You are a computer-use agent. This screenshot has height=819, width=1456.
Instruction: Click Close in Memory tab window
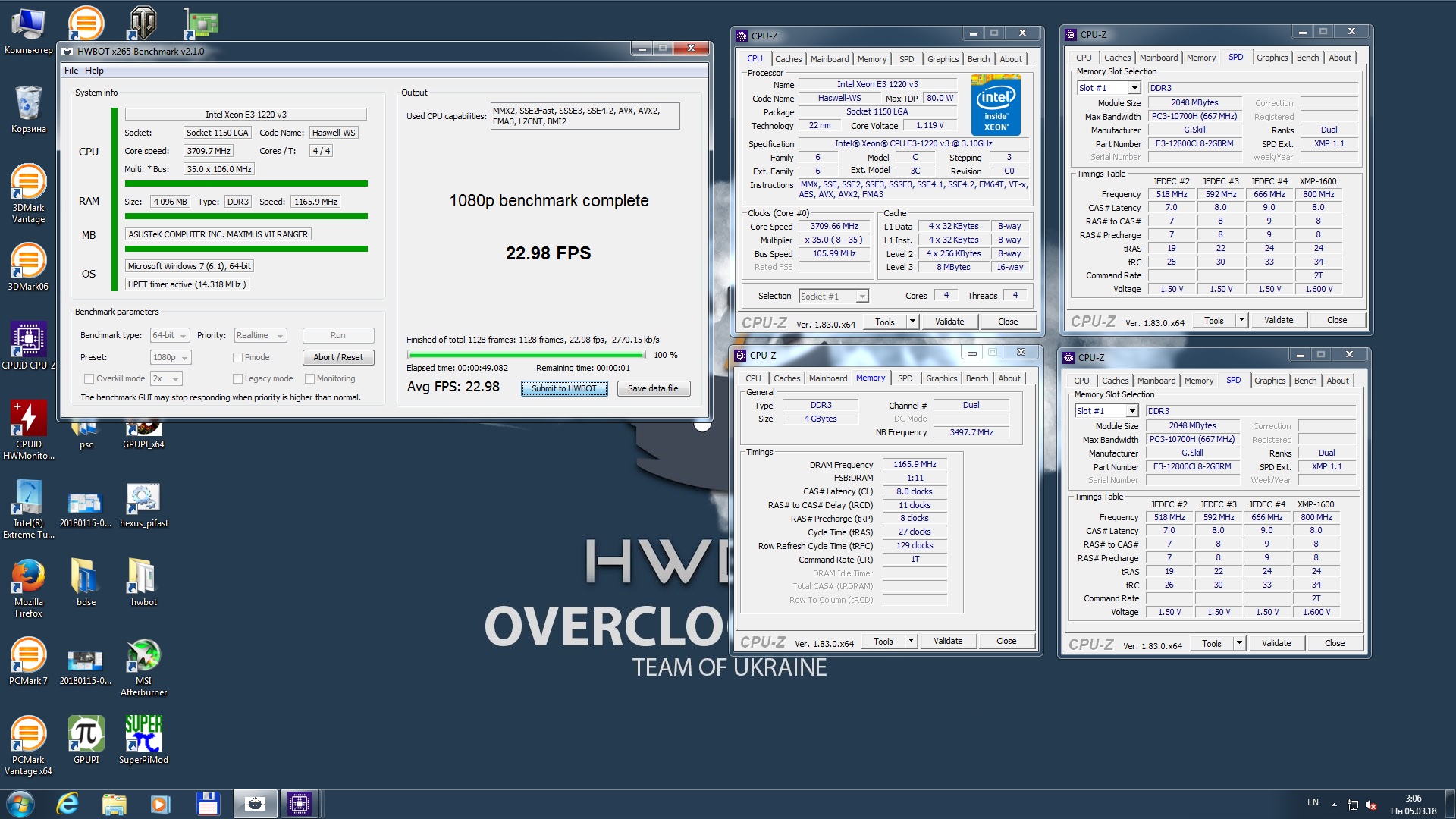click(1006, 641)
